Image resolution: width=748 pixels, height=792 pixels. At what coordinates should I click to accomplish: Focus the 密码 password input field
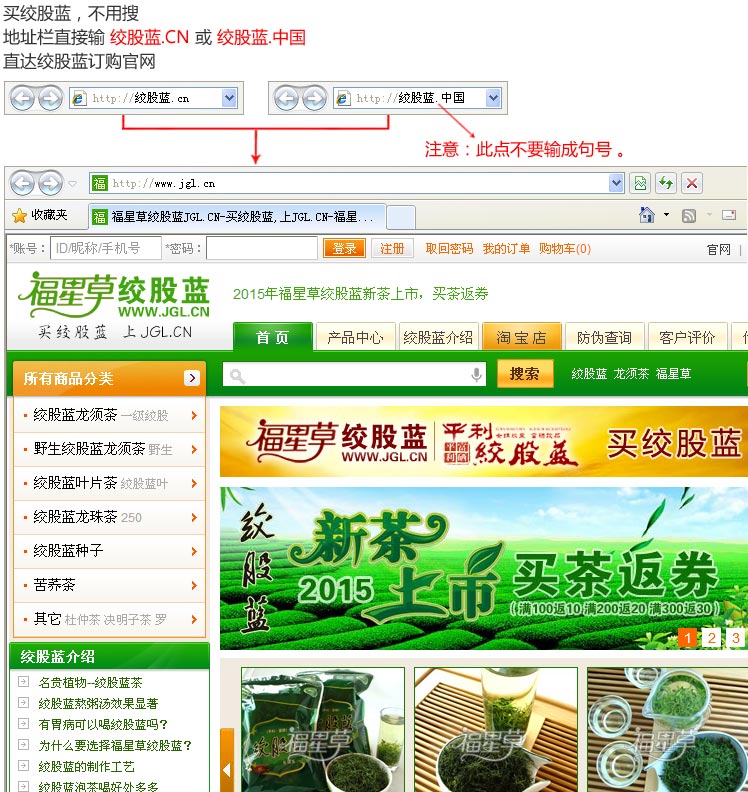(262, 249)
